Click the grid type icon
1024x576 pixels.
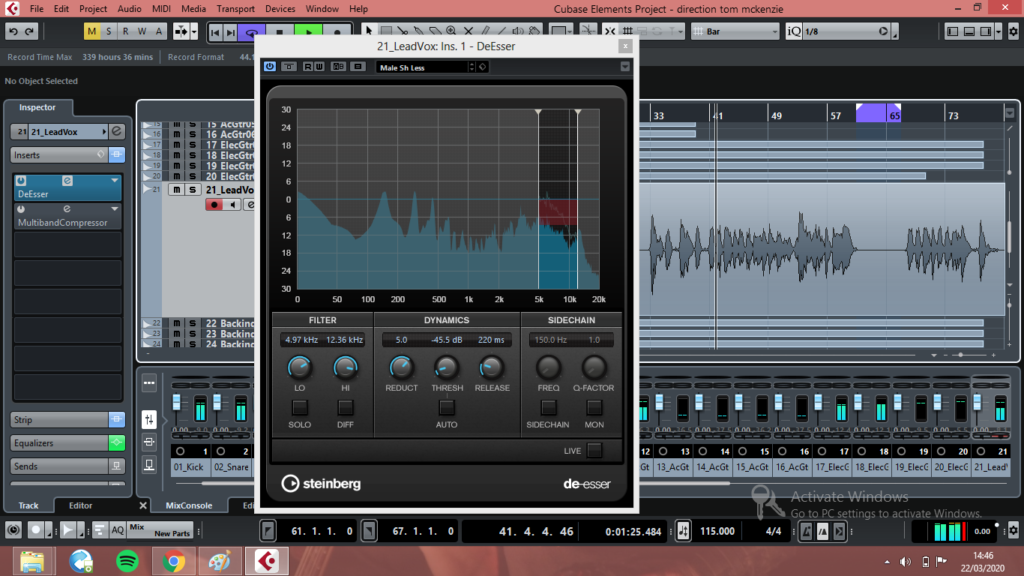click(698, 31)
